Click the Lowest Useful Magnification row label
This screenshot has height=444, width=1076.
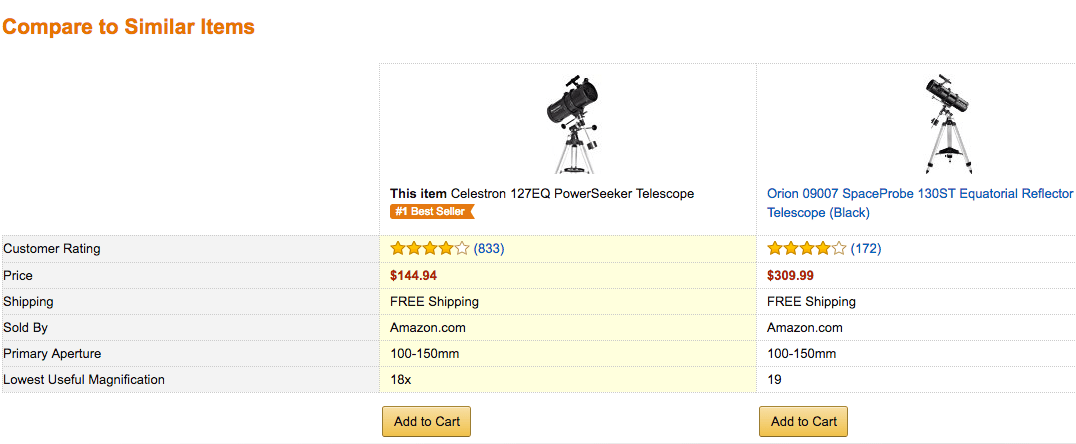tap(84, 379)
